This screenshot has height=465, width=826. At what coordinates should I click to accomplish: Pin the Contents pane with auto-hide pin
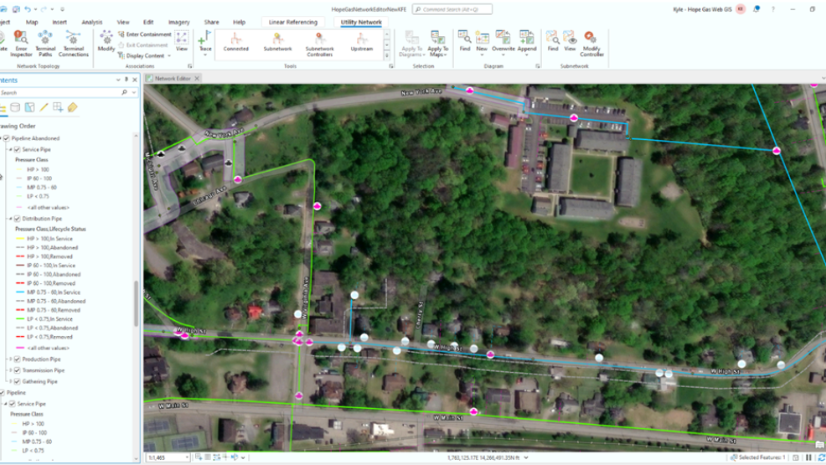126,80
